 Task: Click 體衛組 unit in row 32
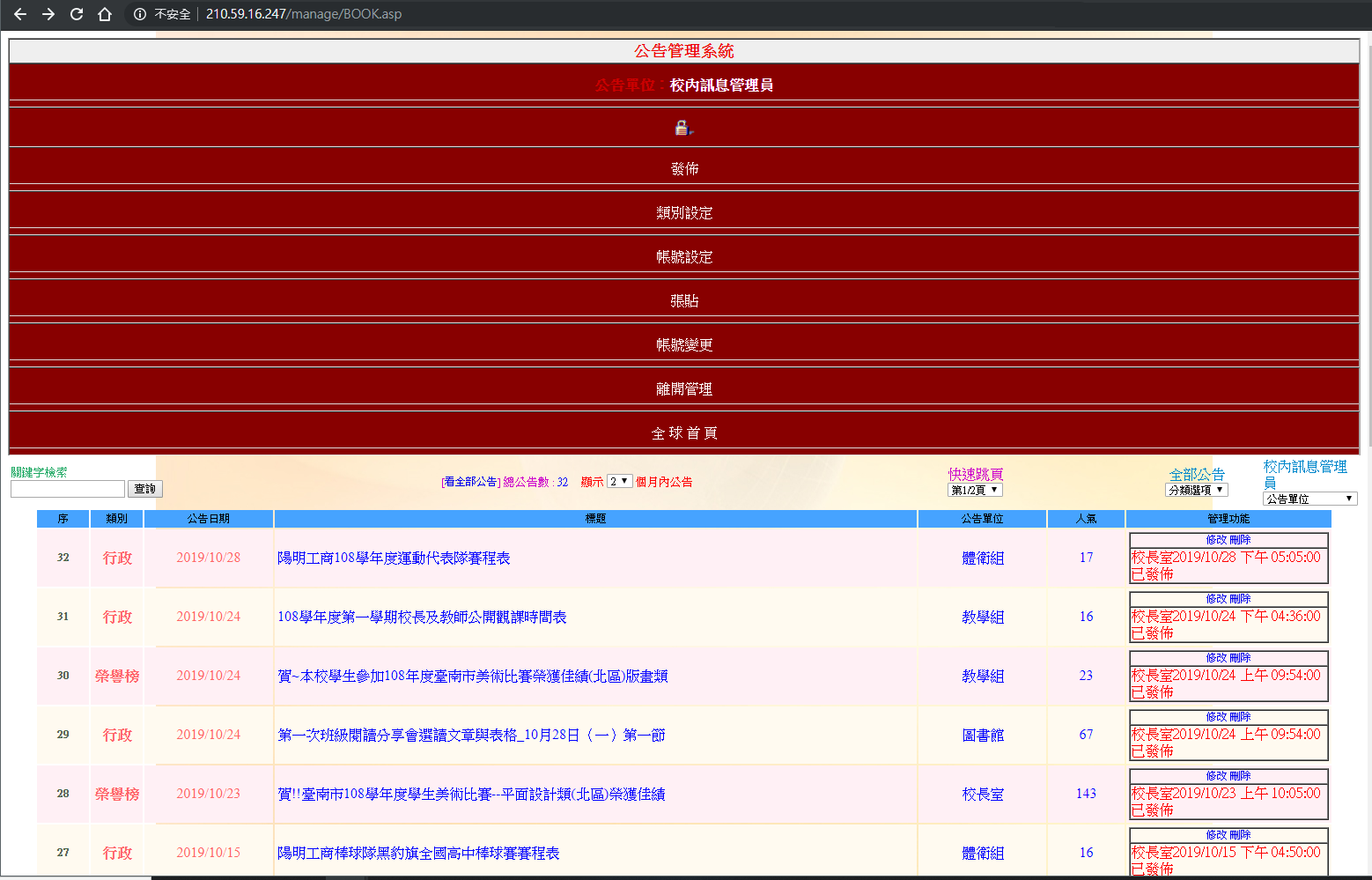(983, 558)
